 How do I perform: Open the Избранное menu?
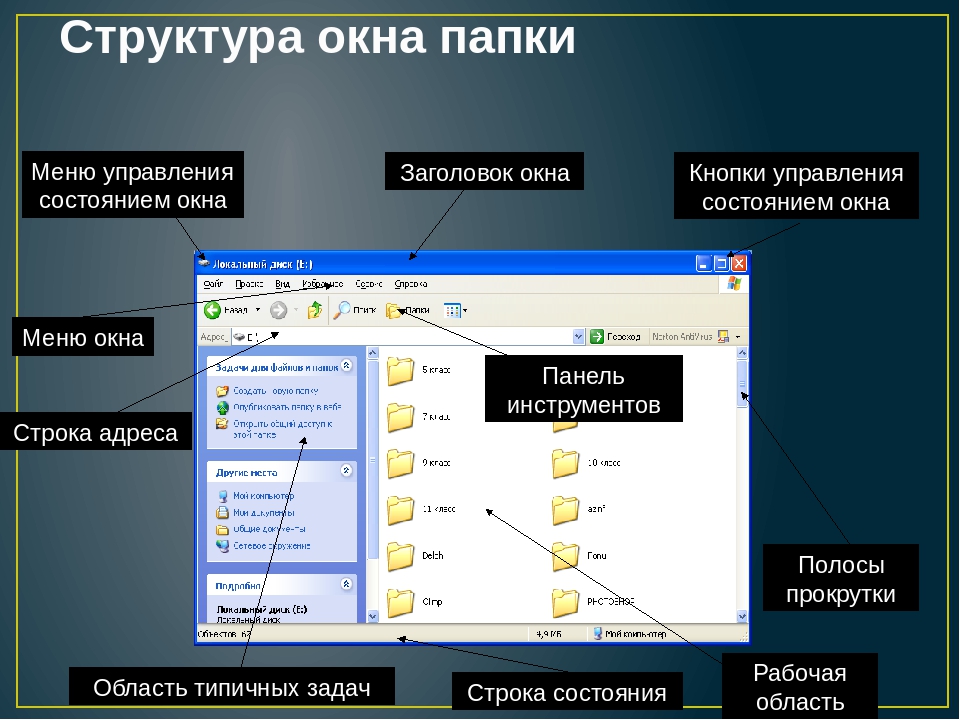(323, 284)
